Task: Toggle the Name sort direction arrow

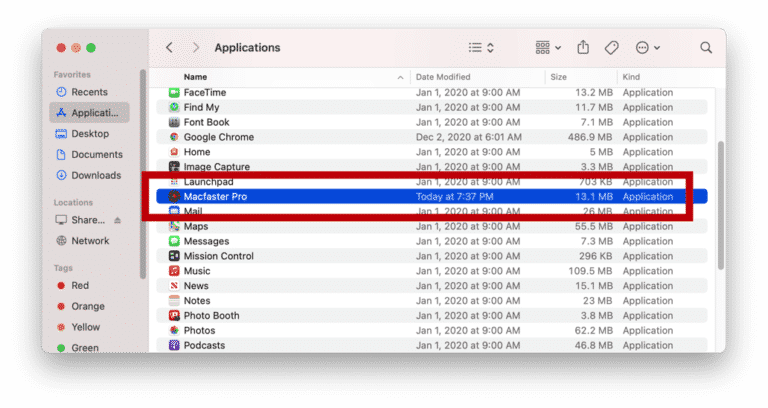Action: coord(400,77)
